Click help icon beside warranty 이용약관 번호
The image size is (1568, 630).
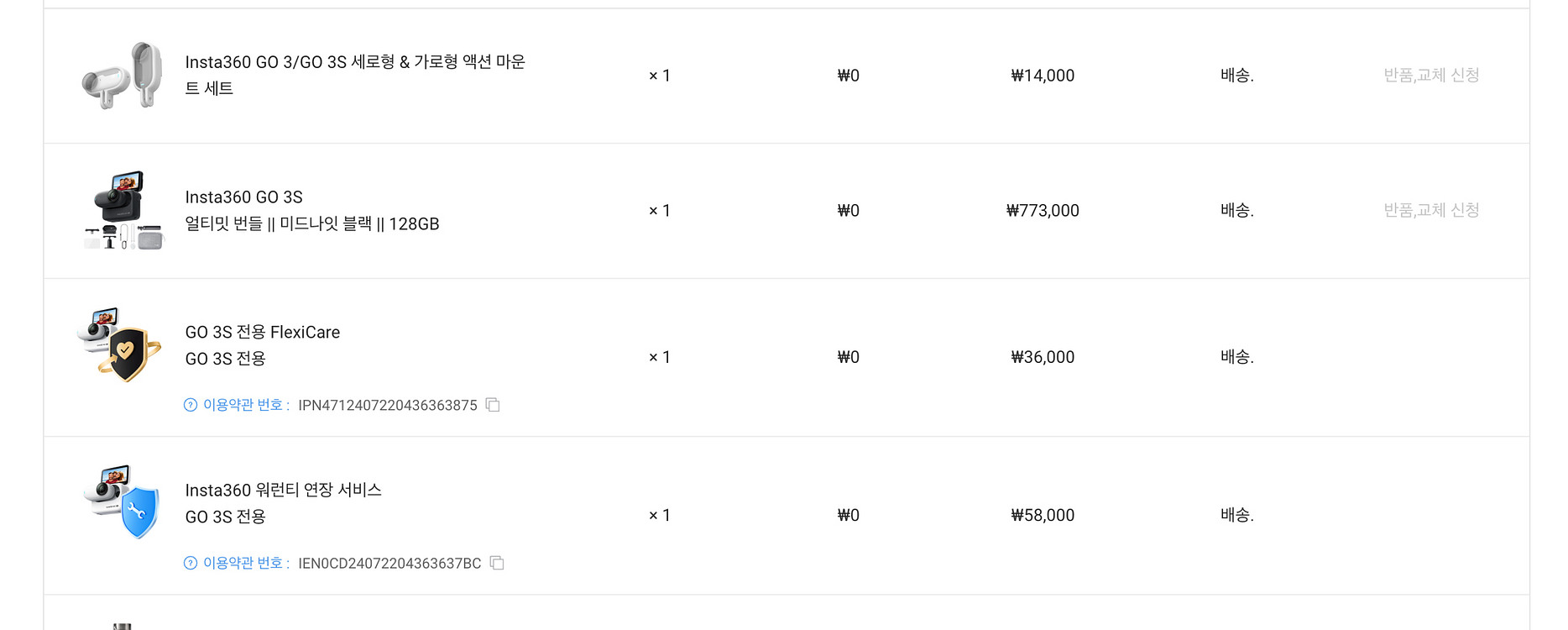point(191,563)
